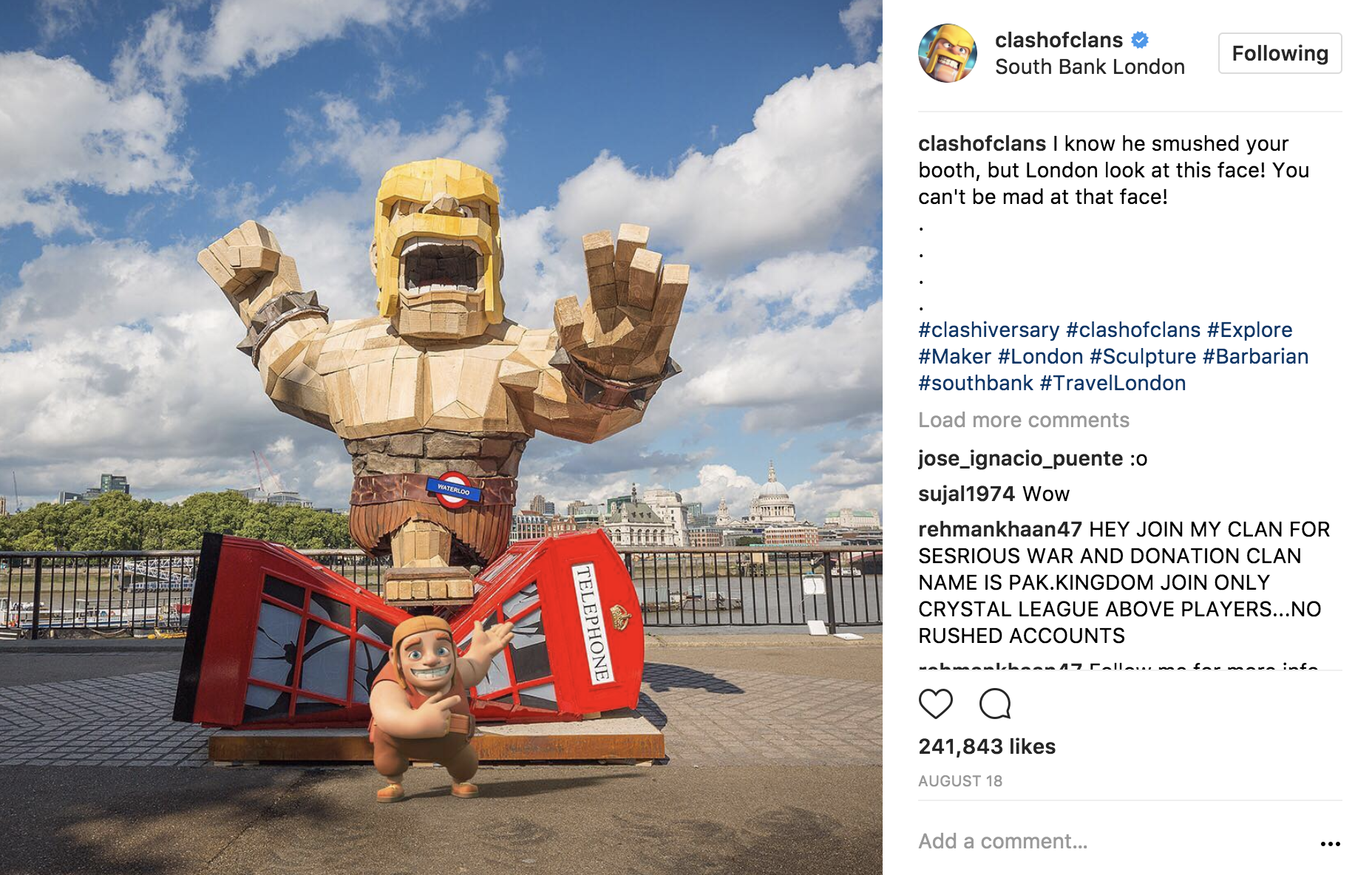Like the post with the heart icon
Image resolution: width=1372 pixels, height=875 pixels.
935,704
